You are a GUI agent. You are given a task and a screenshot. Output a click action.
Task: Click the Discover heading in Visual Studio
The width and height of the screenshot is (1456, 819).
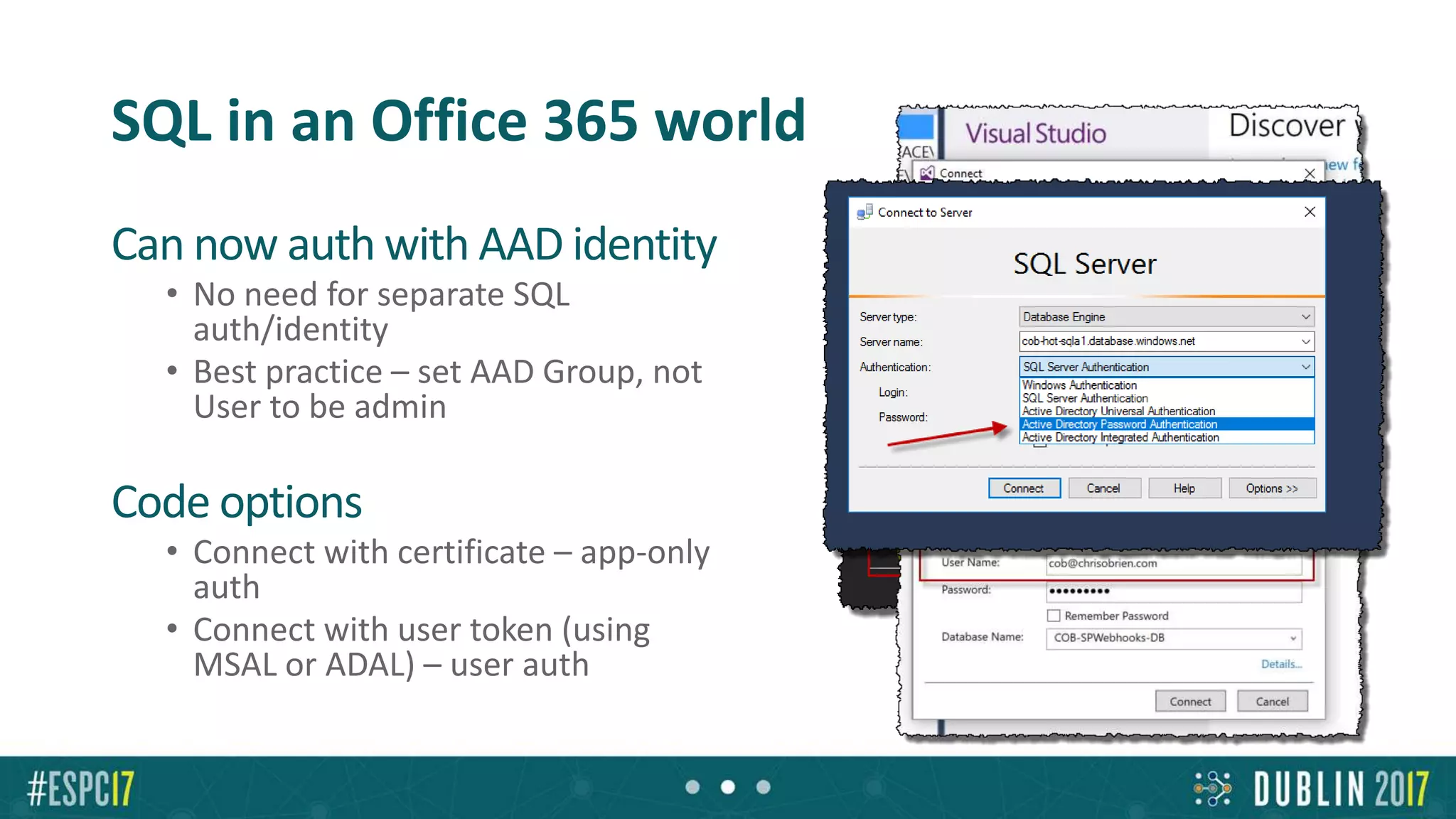click(x=1287, y=126)
